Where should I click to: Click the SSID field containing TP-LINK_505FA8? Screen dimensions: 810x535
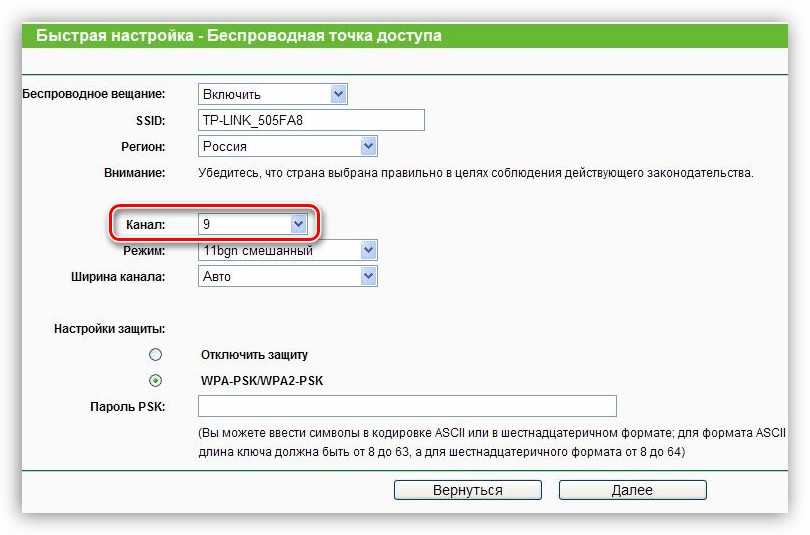(x=311, y=120)
